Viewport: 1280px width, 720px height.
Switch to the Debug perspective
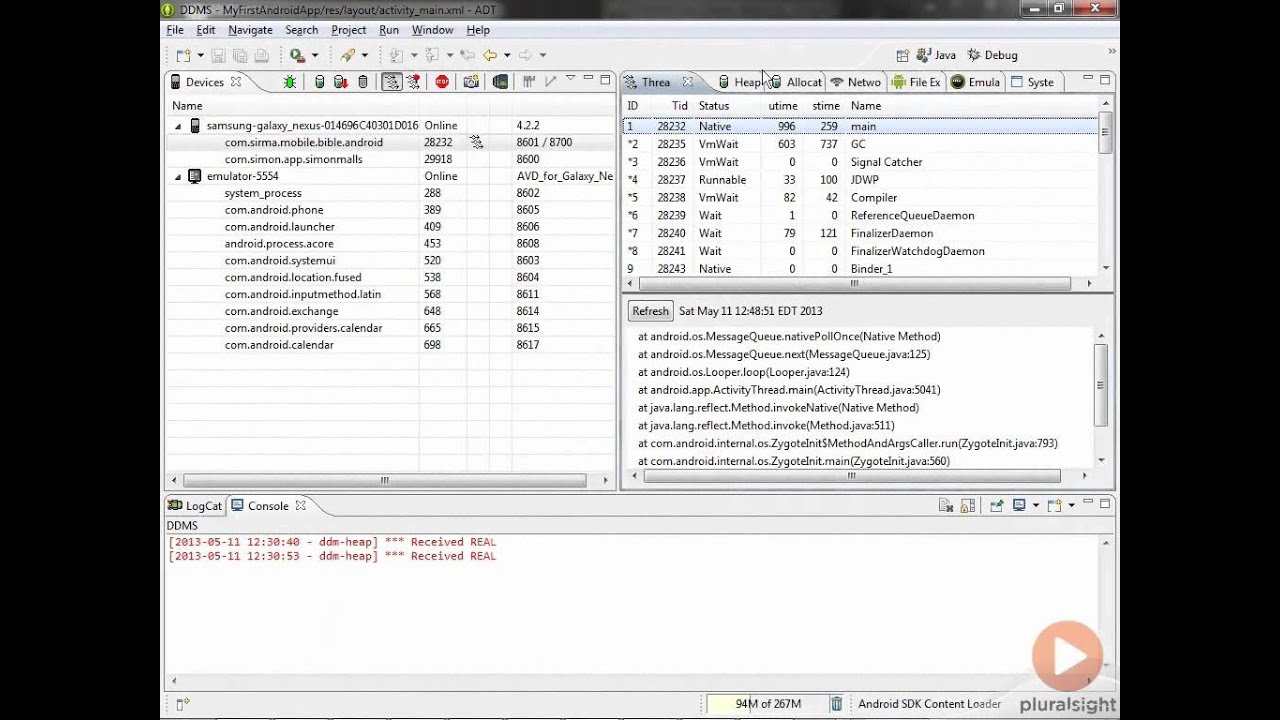pos(992,55)
